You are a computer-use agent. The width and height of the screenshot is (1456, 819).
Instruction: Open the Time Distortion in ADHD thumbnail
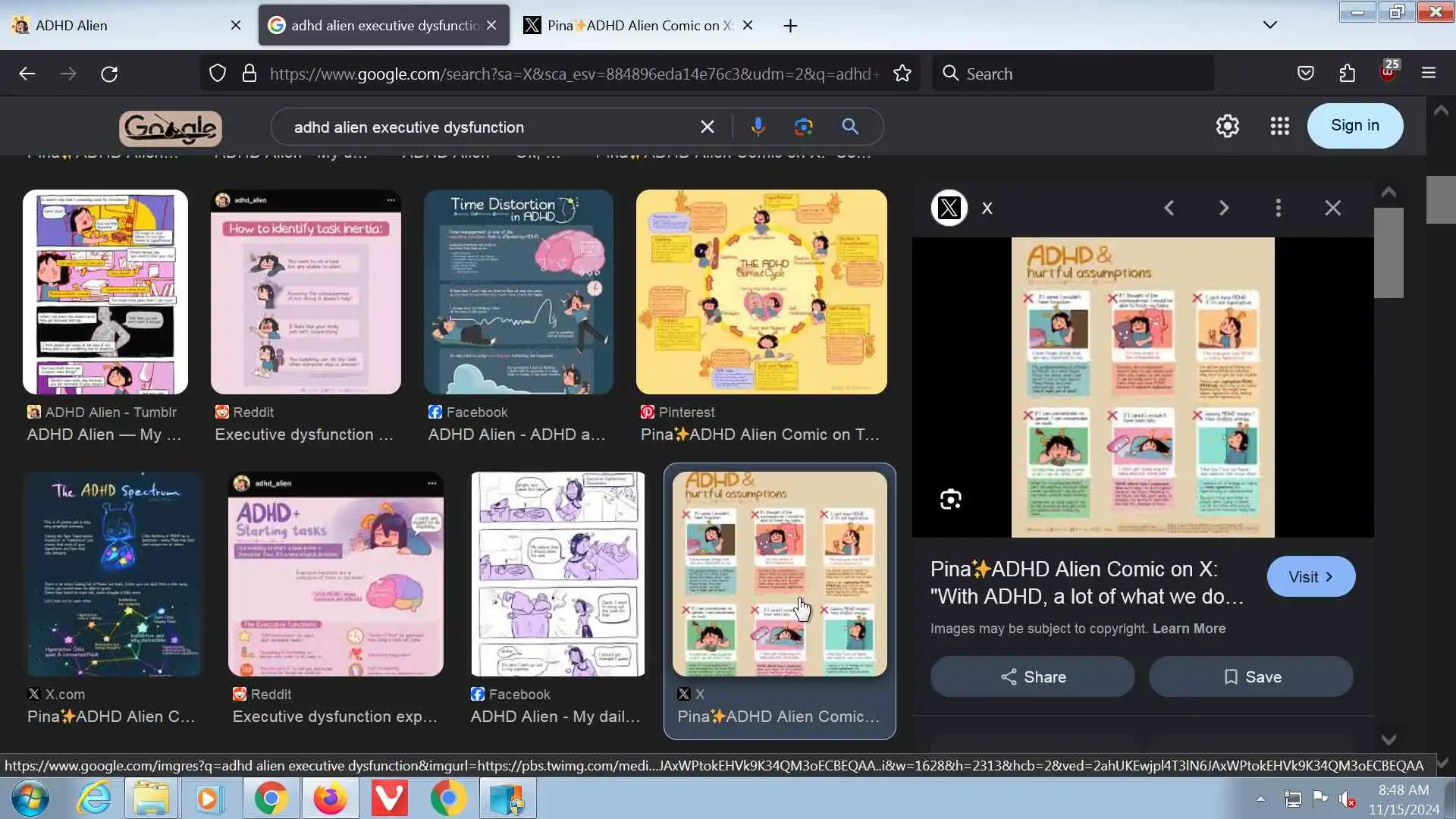point(518,292)
